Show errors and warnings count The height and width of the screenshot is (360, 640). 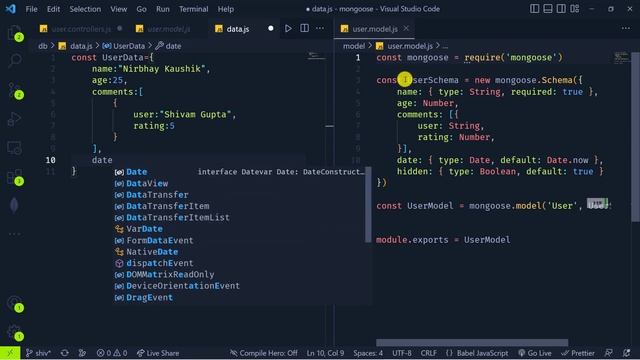112,353
